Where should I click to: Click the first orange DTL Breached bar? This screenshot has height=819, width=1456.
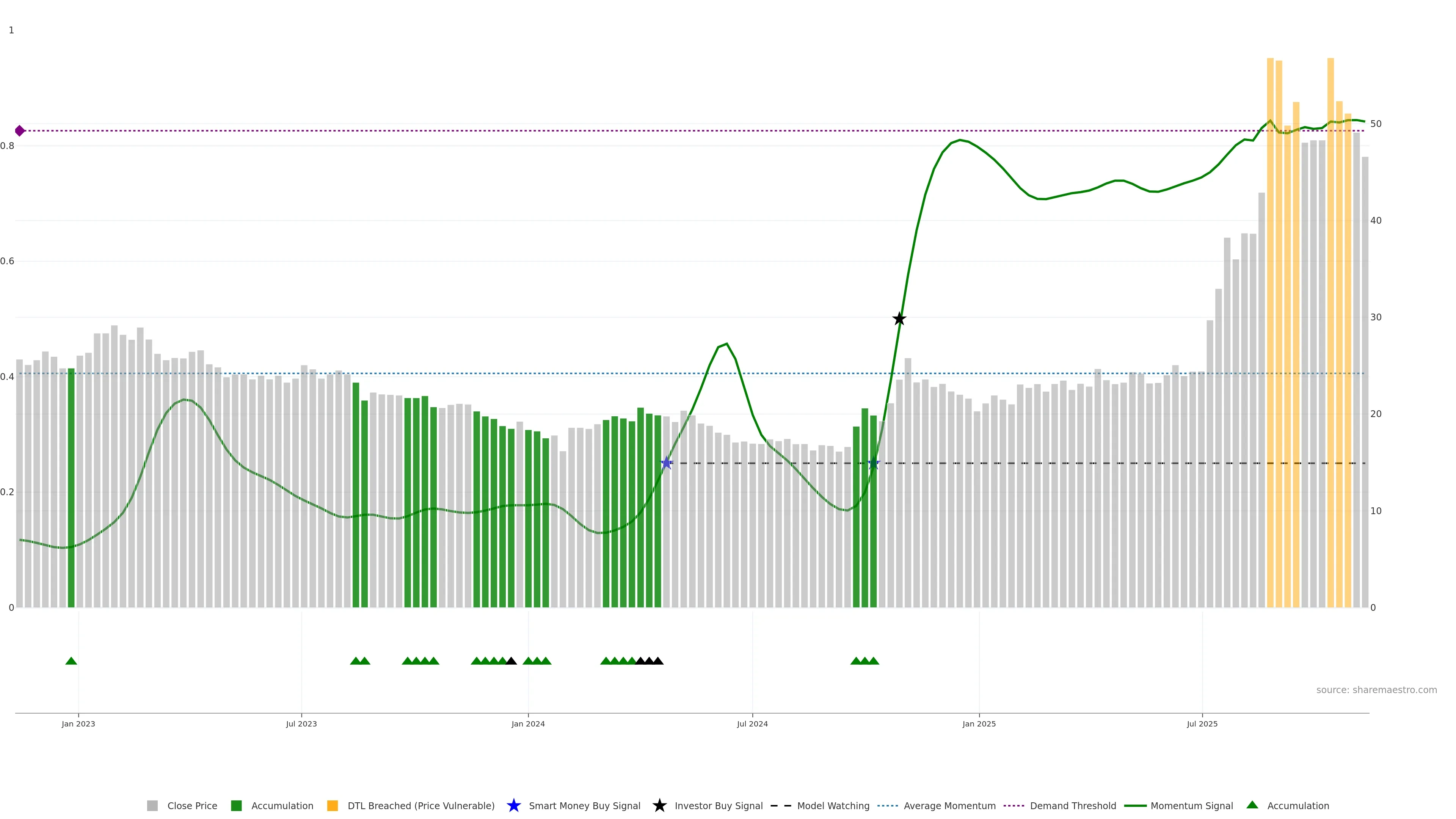[x=1270, y=339]
